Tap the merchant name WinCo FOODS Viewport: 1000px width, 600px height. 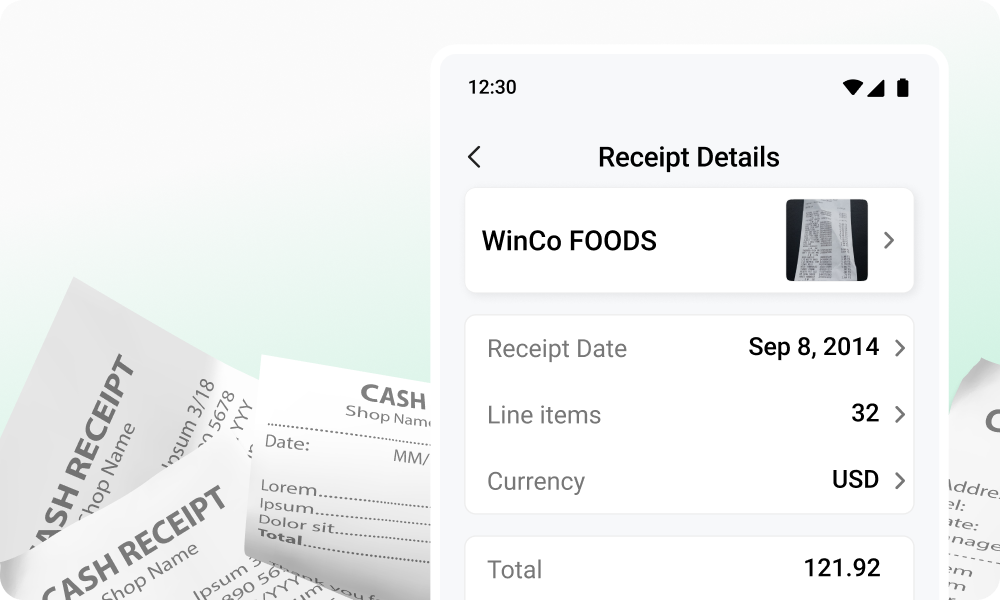pyautogui.click(x=570, y=241)
